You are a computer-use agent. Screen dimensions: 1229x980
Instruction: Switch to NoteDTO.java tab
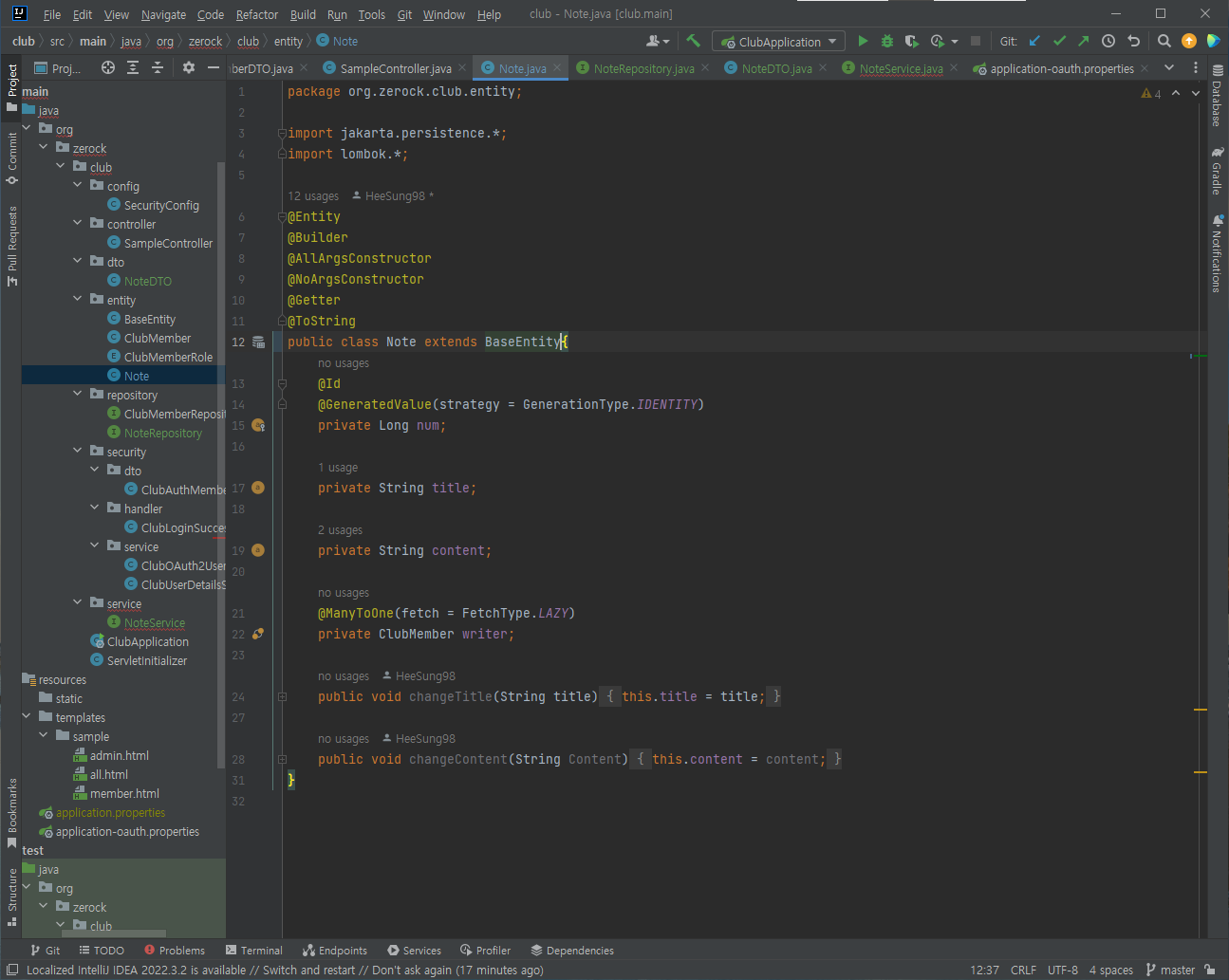tap(775, 68)
